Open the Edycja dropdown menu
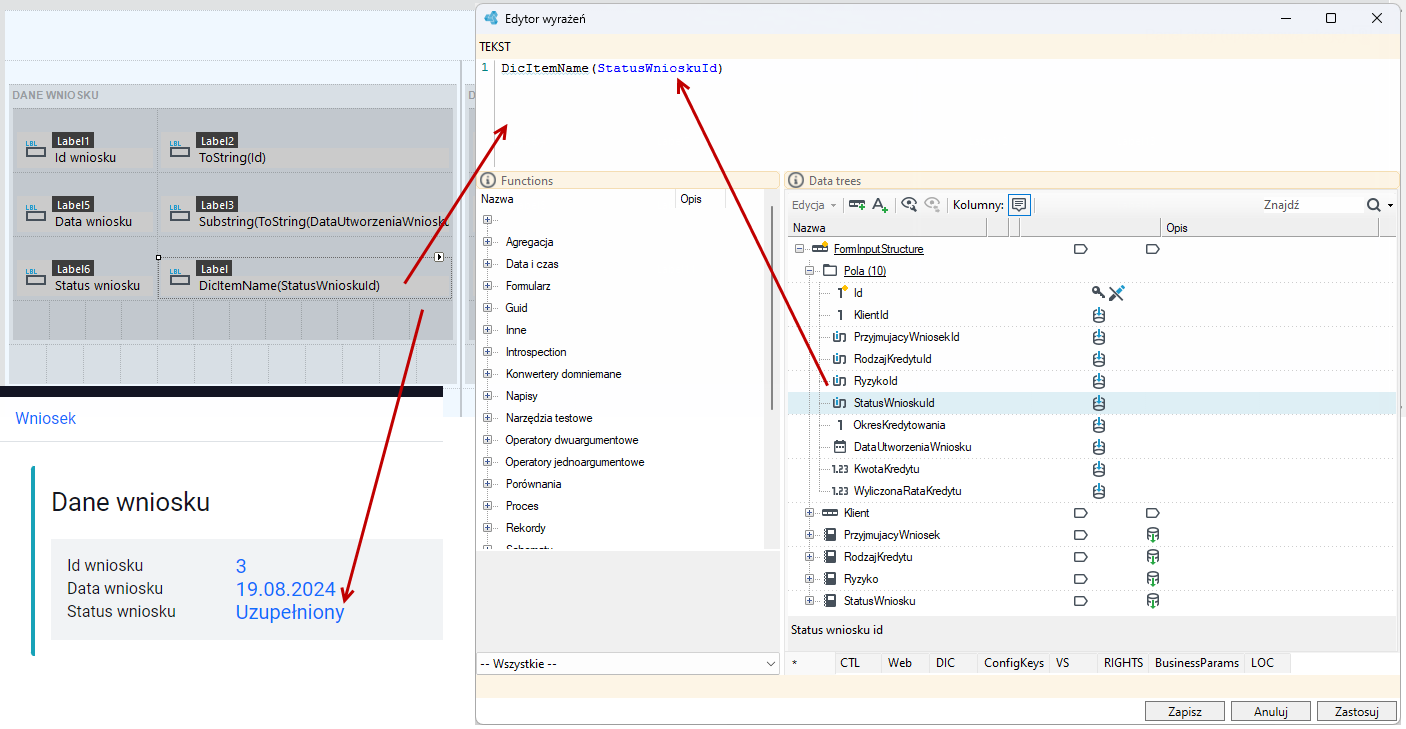This screenshot has width=1406, height=729. point(814,205)
